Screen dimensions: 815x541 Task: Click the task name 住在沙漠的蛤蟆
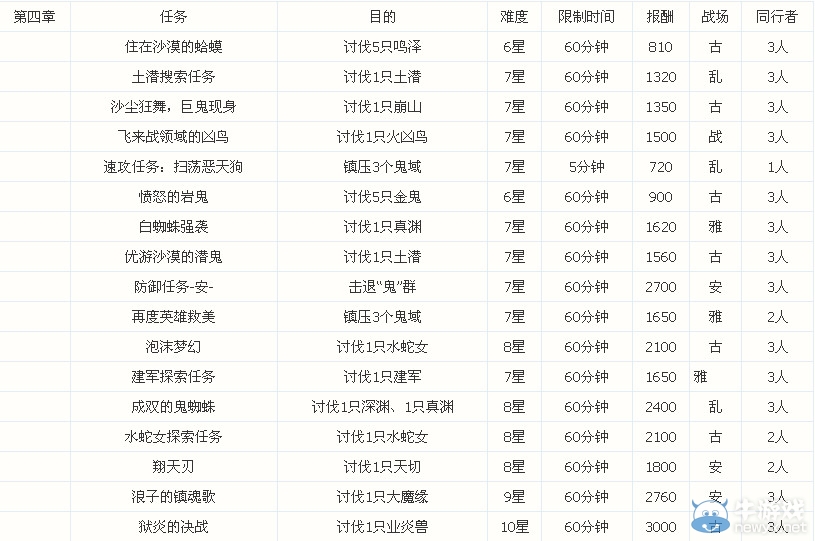173,47
